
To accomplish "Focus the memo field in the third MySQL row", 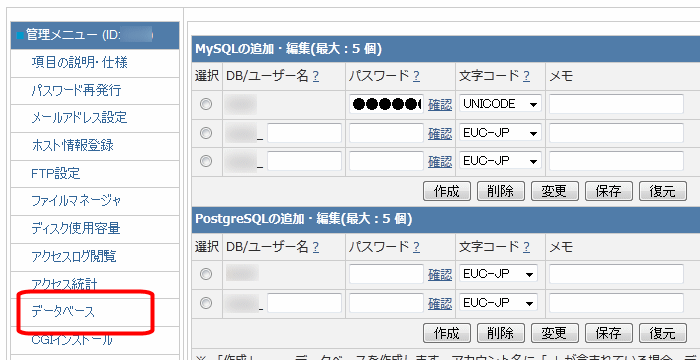I will click(617, 160).
